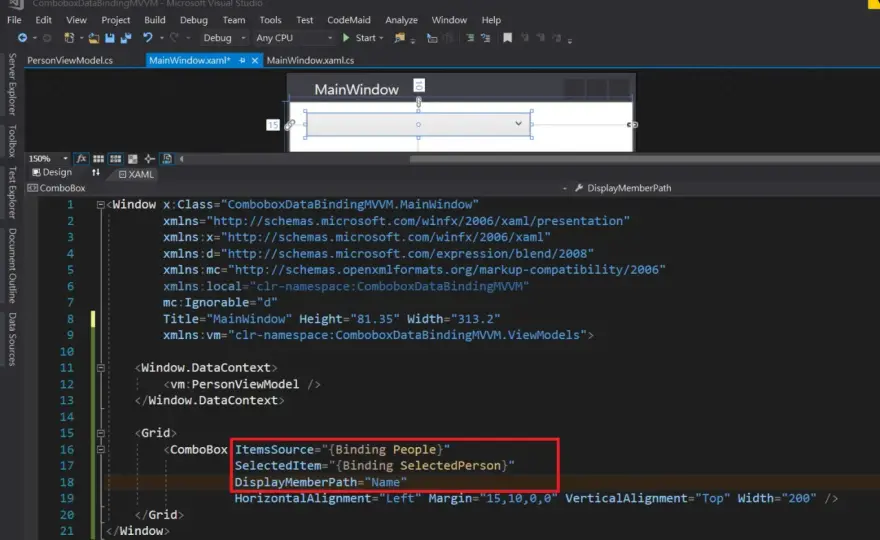This screenshot has height=540, width=880.
Task: Open the Build menu
Action: tap(154, 20)
